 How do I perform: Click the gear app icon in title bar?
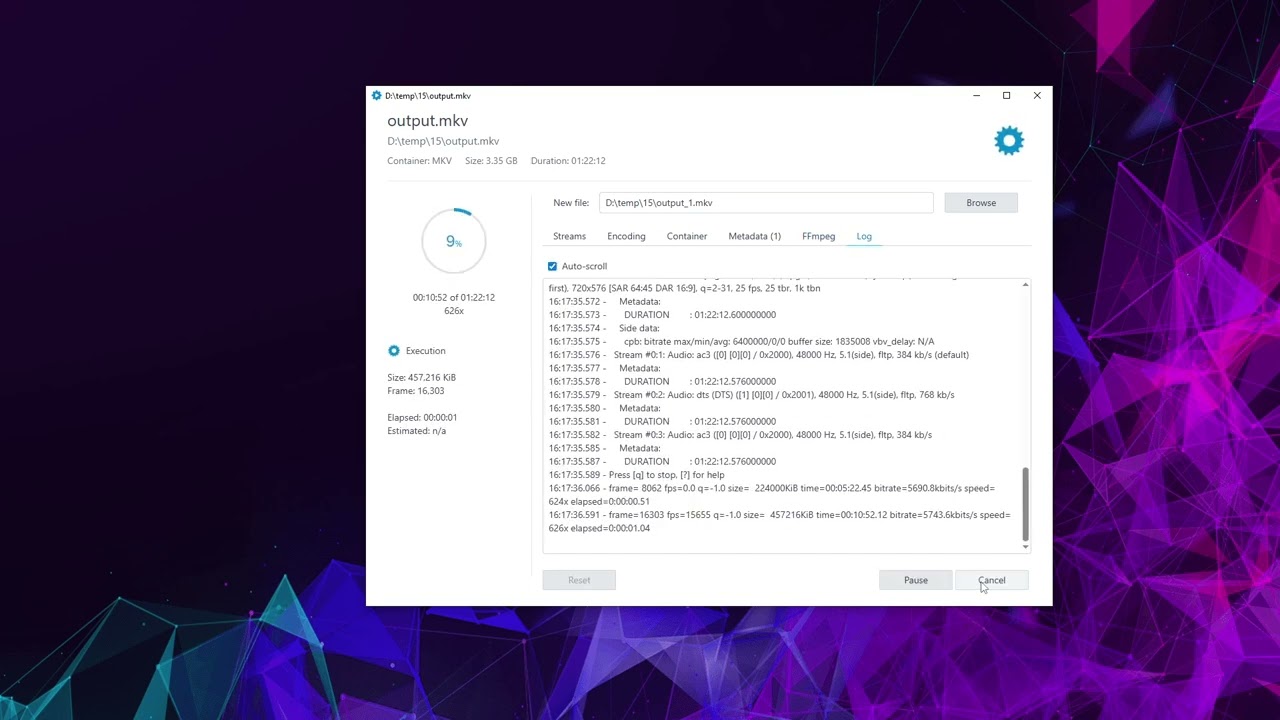[x=376, y=96]
